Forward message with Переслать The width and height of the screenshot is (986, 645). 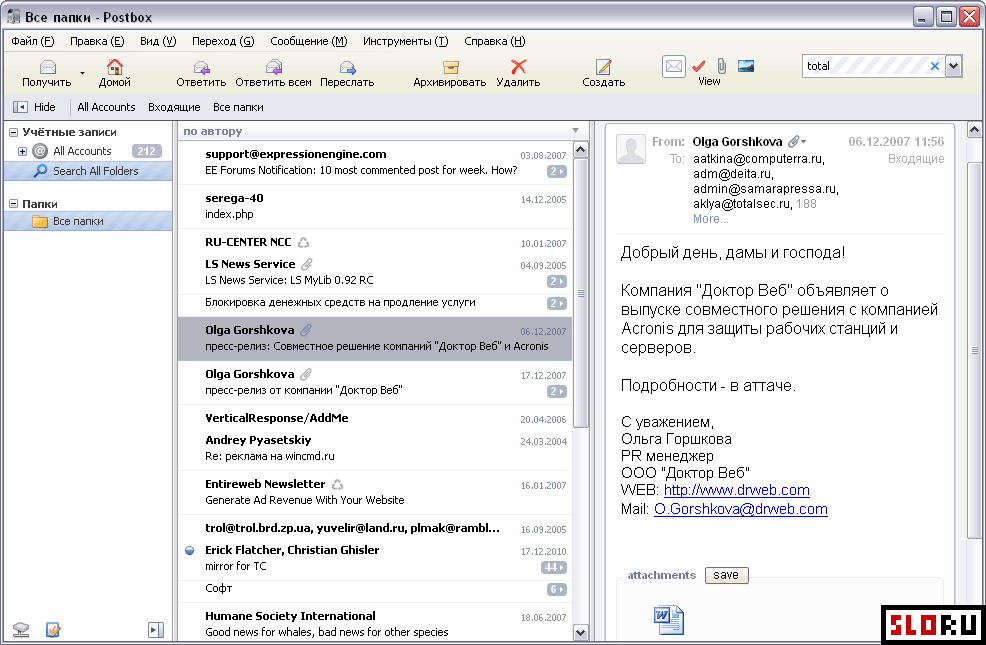tap(347, 73)
